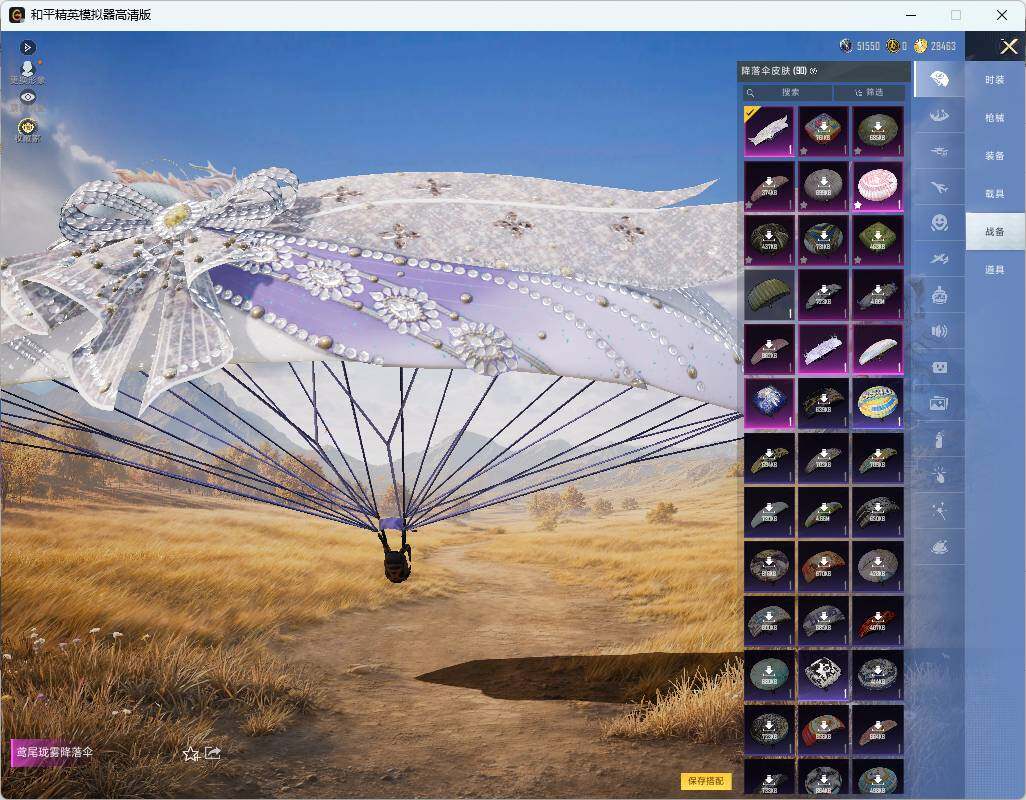Switch to the 枪械 tab
Image resolution: width=1026 pixels, height=800 pixels.
coord(995,118)
